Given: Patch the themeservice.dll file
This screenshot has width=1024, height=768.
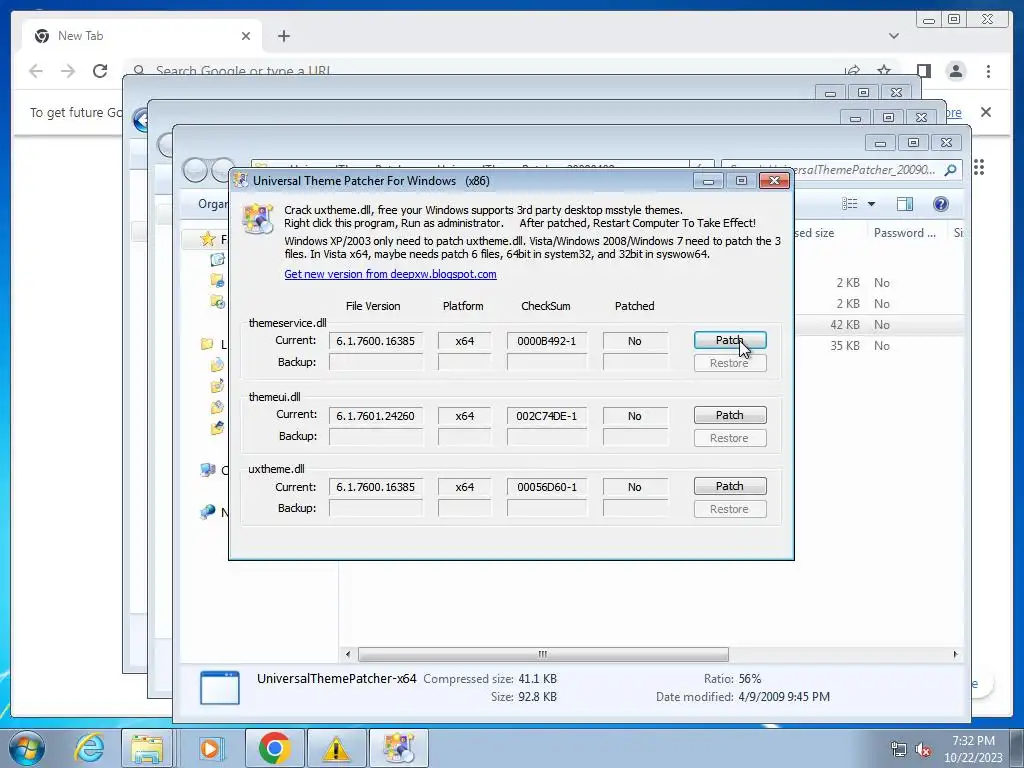Looking at the screenshot, I should pos(729,340).
